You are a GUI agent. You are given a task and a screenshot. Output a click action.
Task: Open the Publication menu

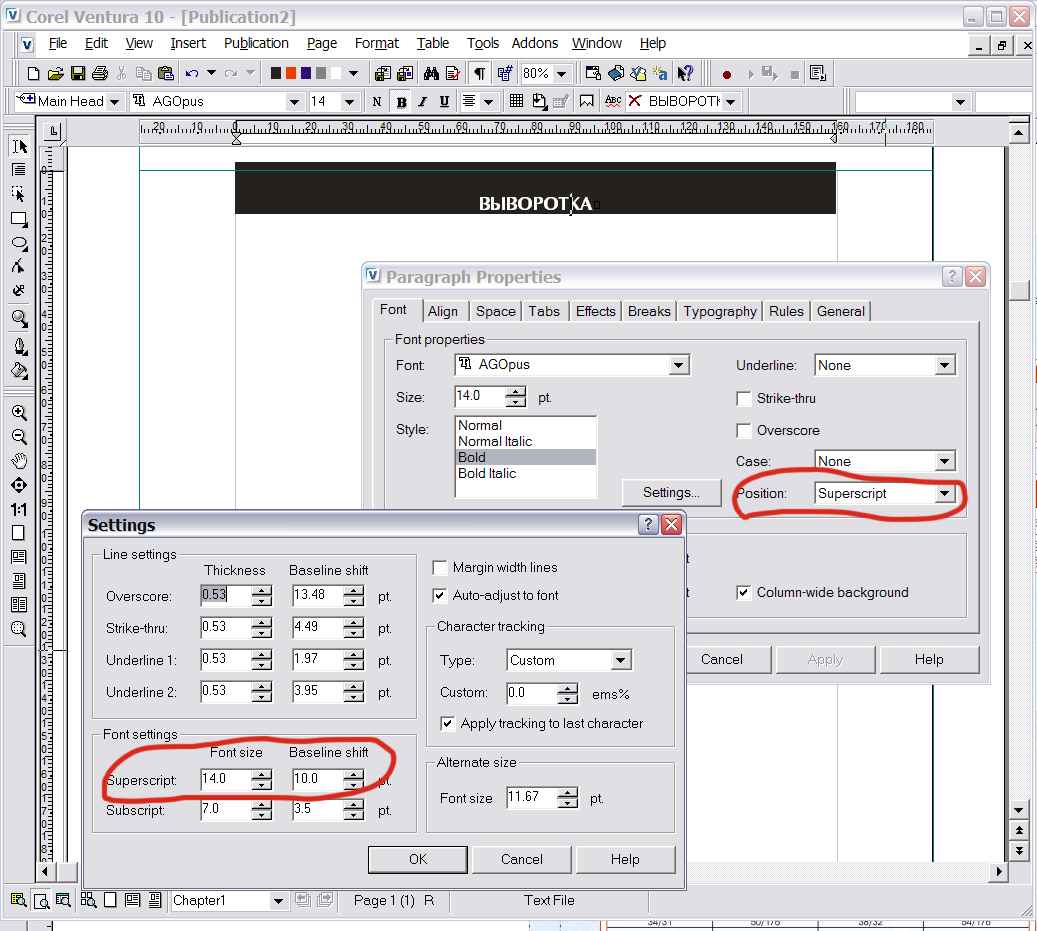[x=256, y=44]
